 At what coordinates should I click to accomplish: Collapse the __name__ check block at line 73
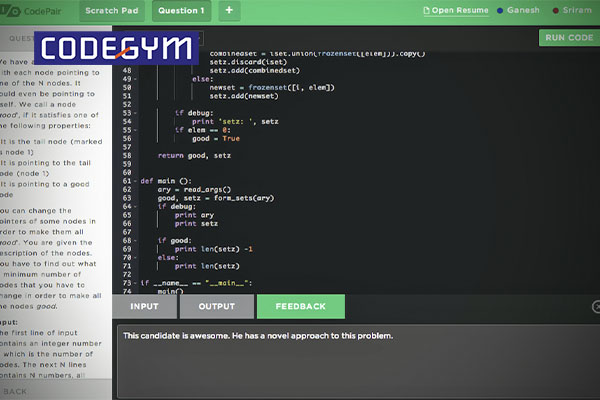point(134,283)
